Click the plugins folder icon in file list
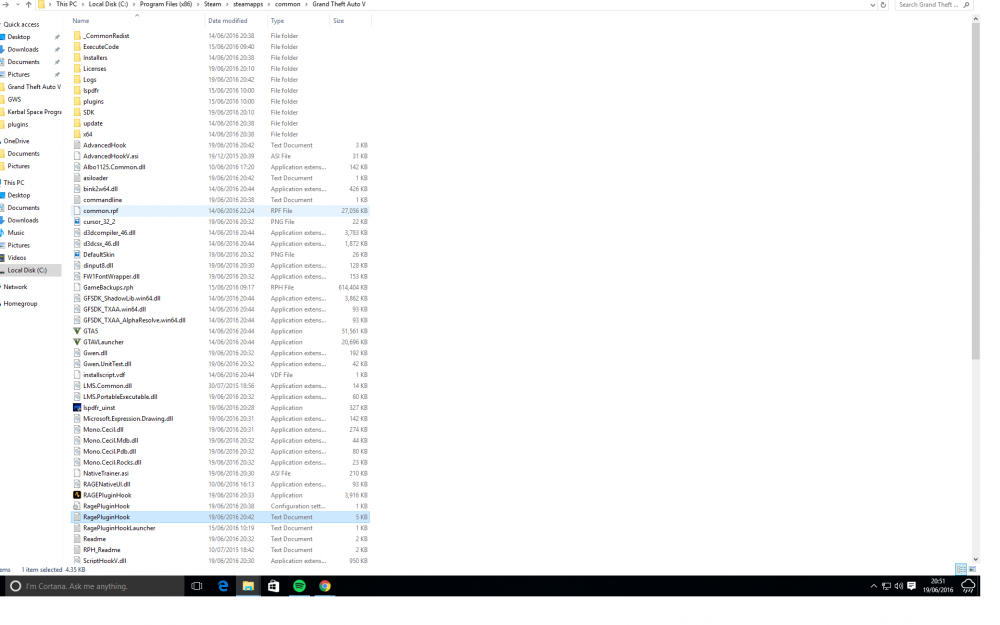 [x=77, y=101]
